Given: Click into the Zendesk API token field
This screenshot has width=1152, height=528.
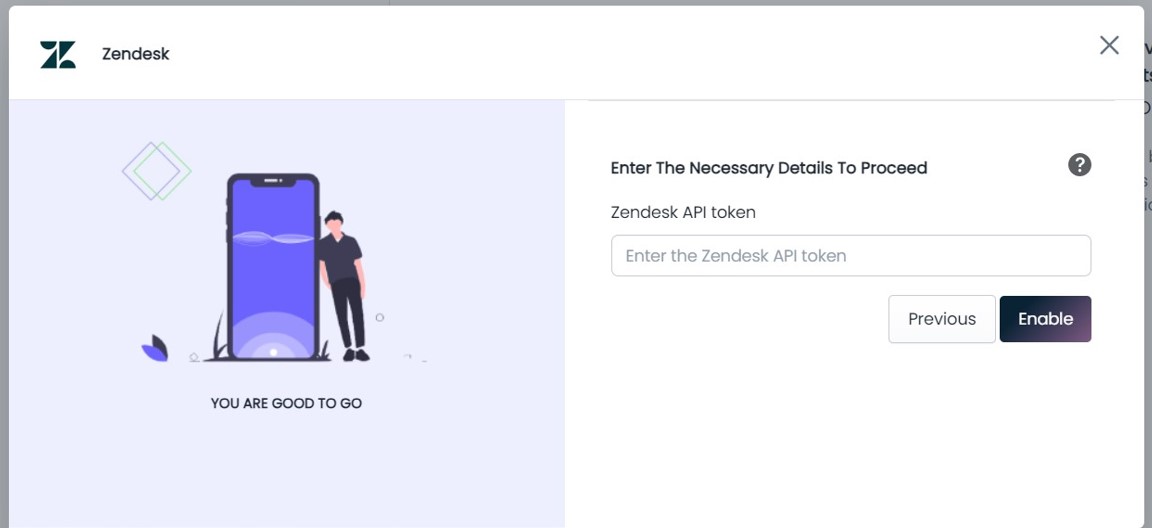Looking at the screenshot, I should [851, 256].
